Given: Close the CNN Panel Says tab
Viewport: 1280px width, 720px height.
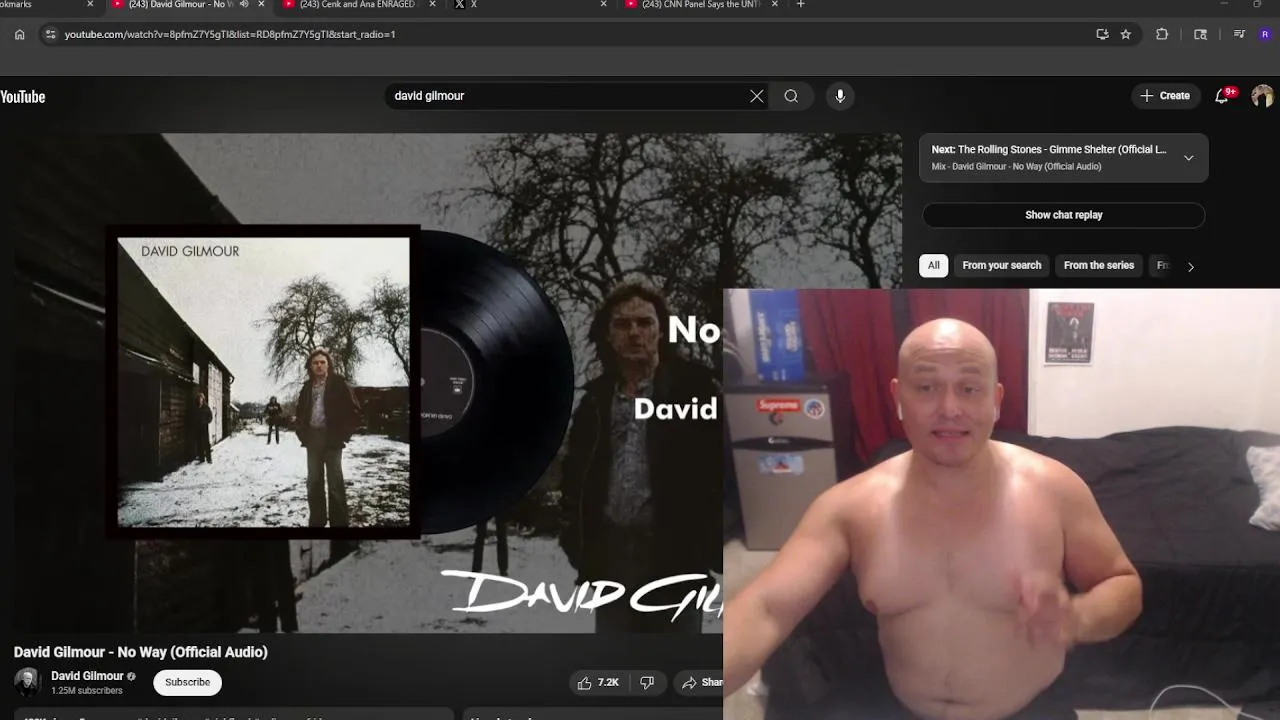Looking at the screenshot, I should (x=774, y=4).
